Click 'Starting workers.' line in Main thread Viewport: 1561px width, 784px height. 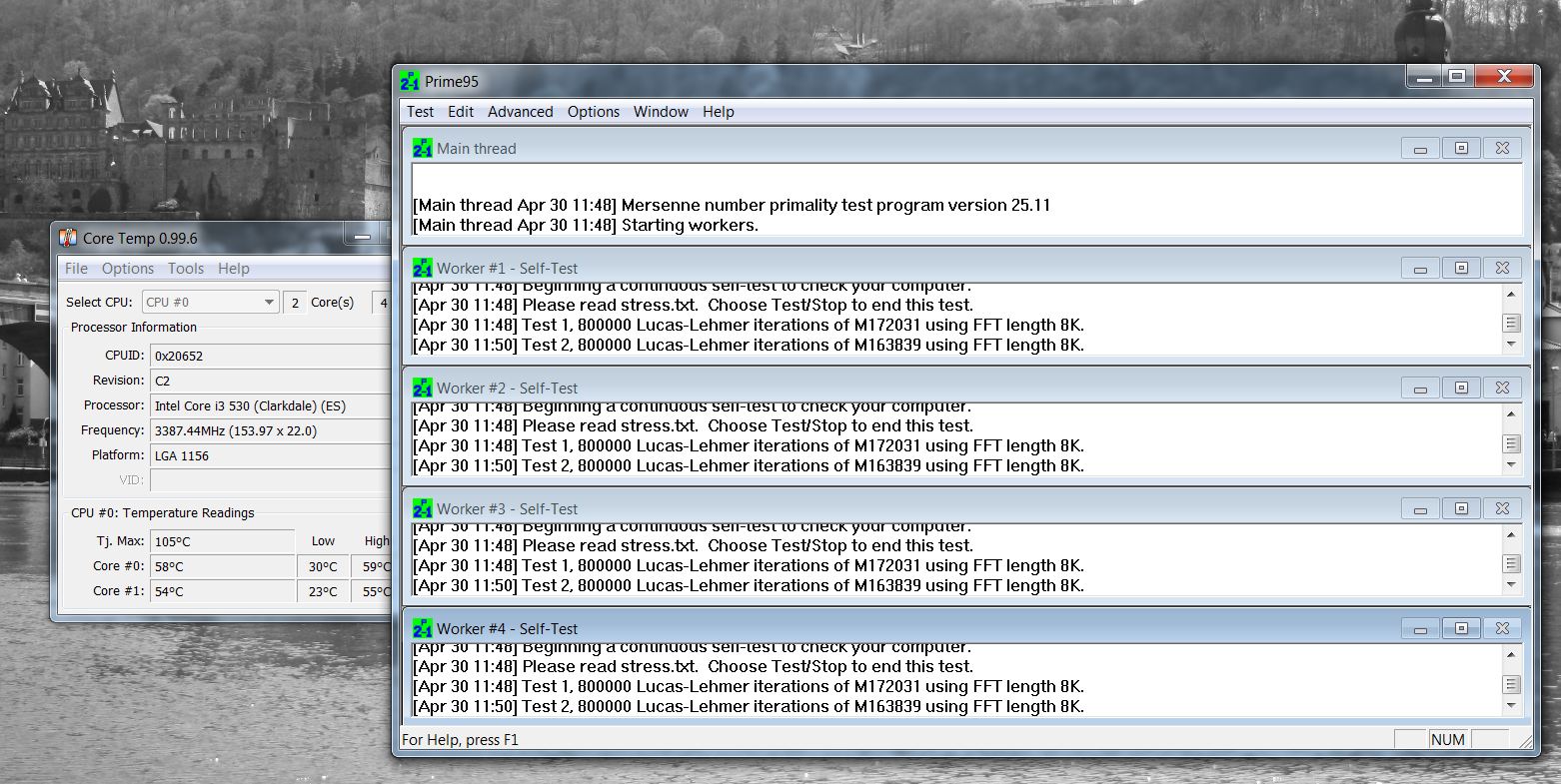[x=585, y=225]
